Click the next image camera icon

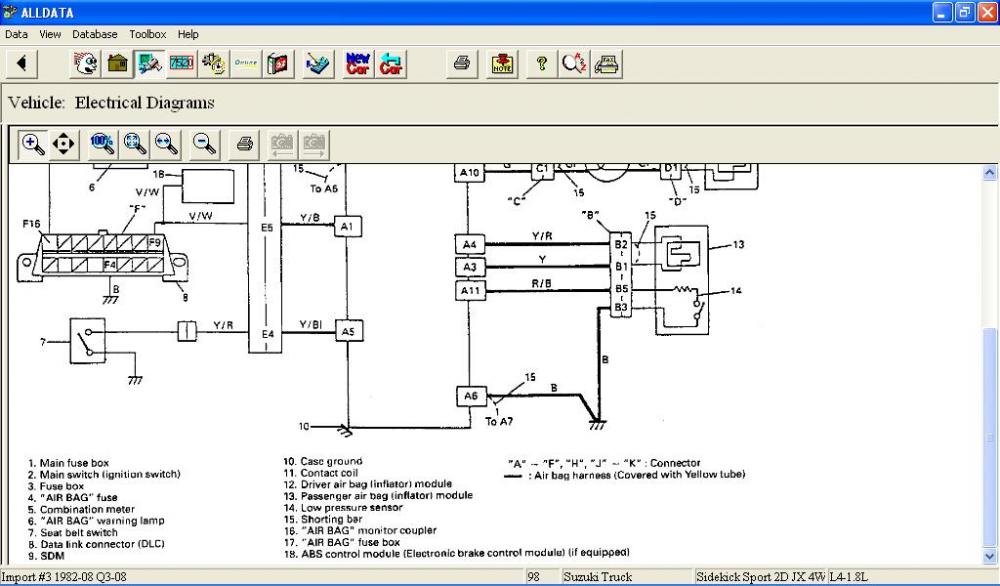tap(314, 144)
